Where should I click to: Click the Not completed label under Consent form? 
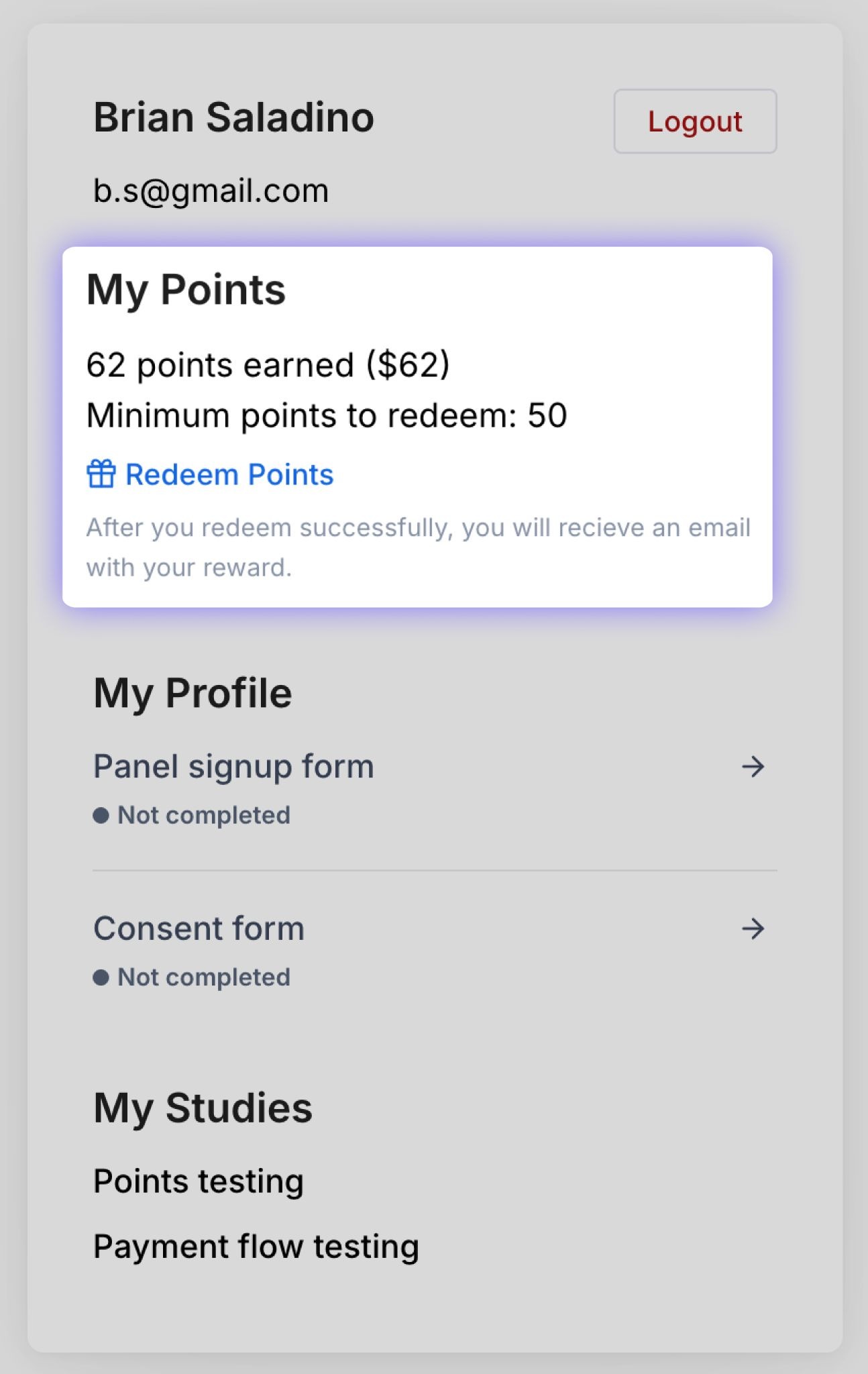coord(204,977)
